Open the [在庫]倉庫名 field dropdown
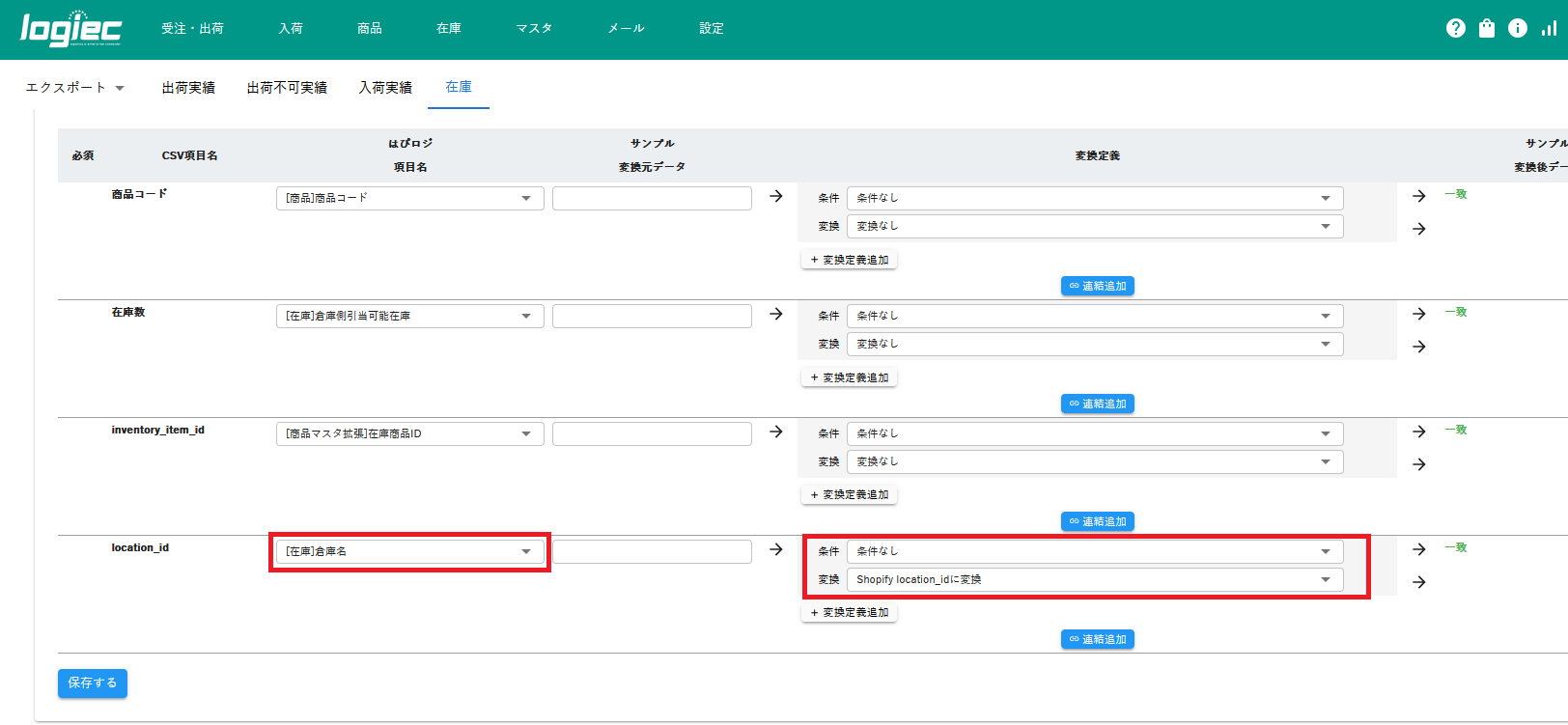This screenshot has width=1568, height=725. tap(409, 551)
